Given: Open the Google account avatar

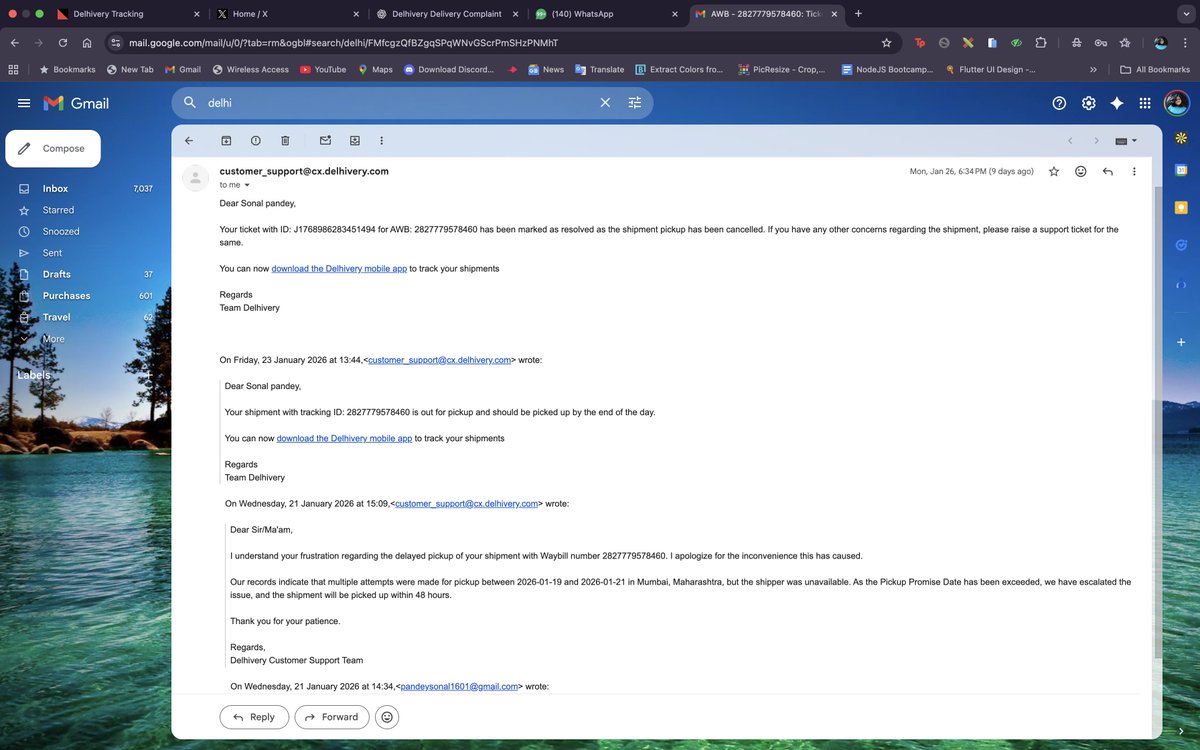Looking at the screenshot, I should pos(1176,103).
